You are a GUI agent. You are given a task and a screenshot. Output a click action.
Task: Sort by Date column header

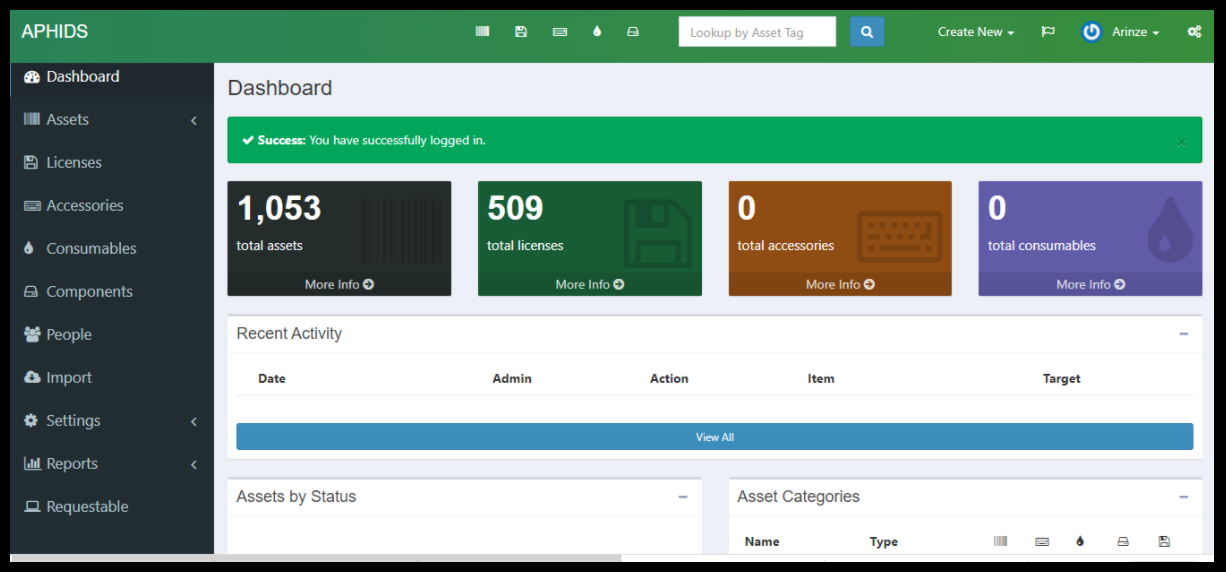pos(272,379)
